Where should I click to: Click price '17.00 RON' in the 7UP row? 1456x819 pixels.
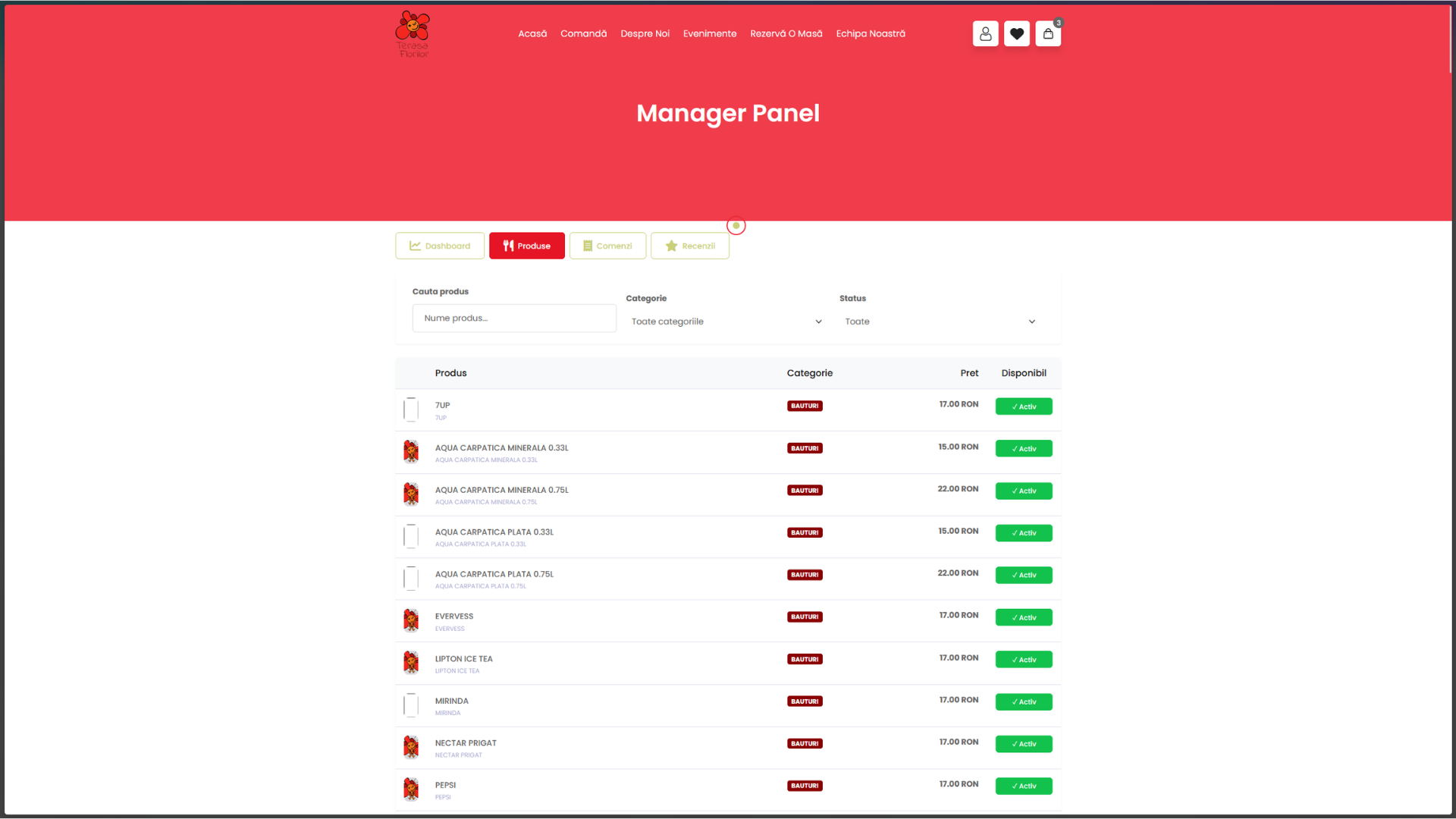click(x=959, y=404)
